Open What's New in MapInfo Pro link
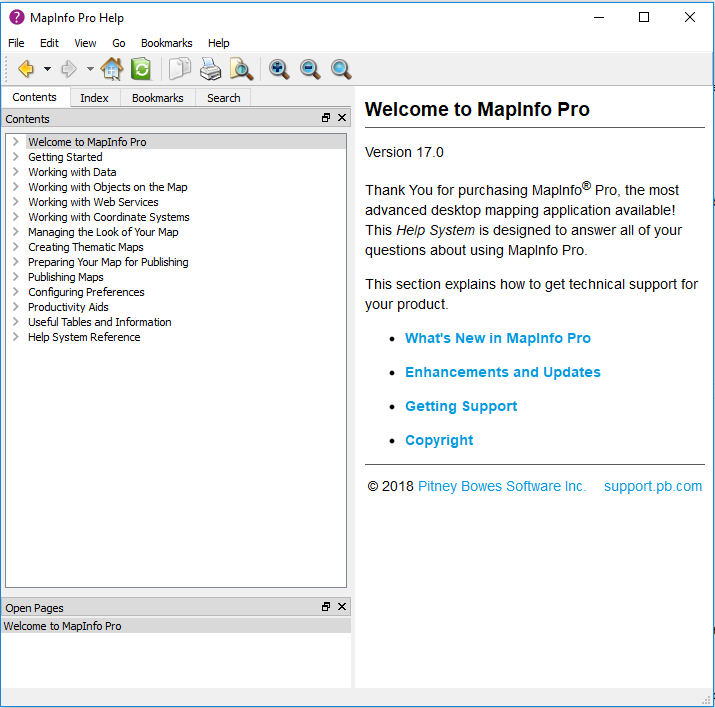This screenshot has height=708, width=715. point(498,338)
